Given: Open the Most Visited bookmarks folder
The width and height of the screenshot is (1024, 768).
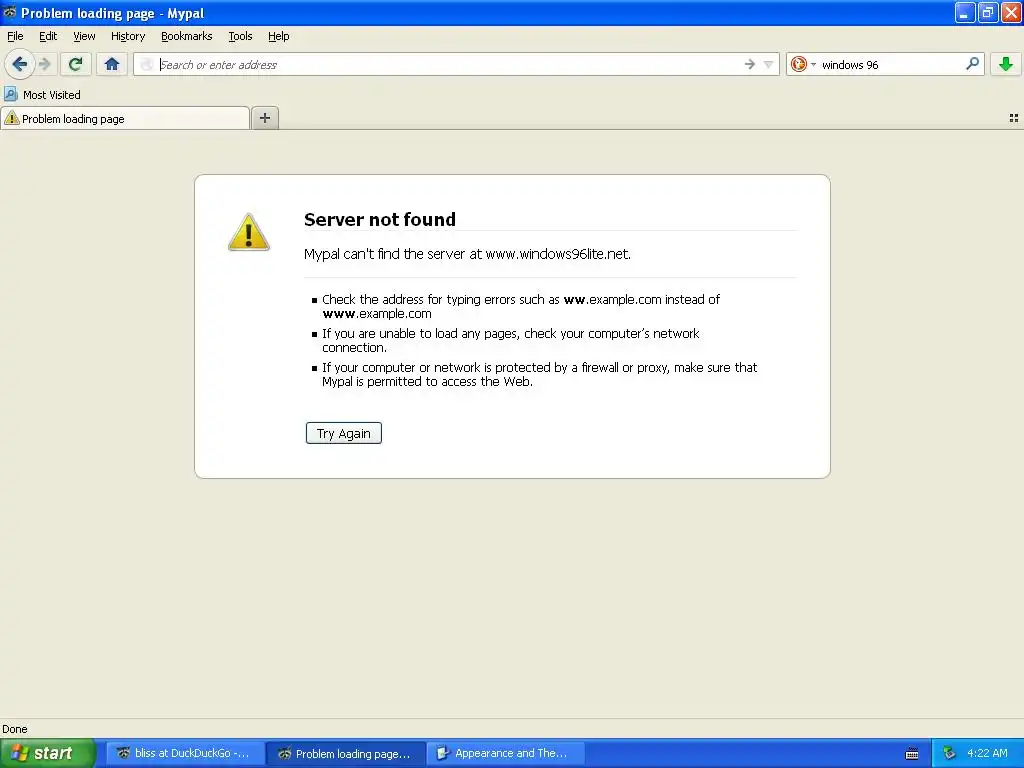Looking at the screenshot, I should (43, 94).
